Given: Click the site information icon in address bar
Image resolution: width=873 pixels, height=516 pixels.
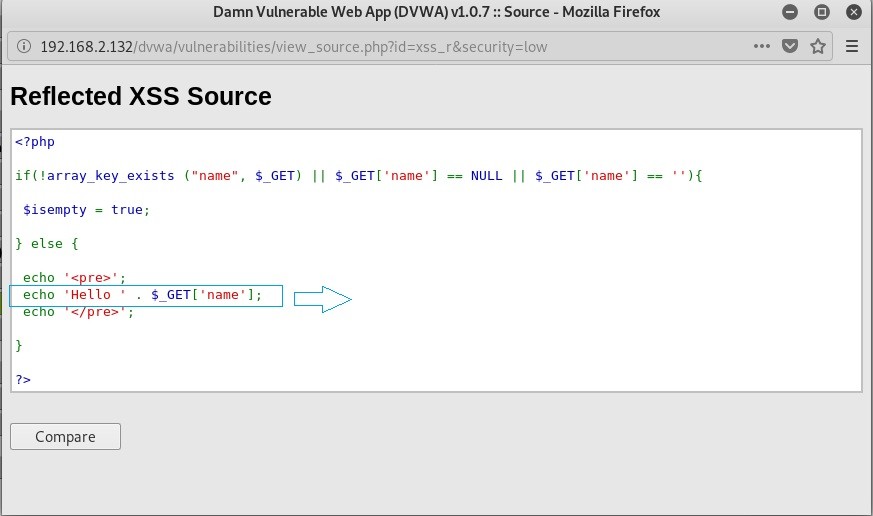Looking at the screenshot, I should (24, 47).
